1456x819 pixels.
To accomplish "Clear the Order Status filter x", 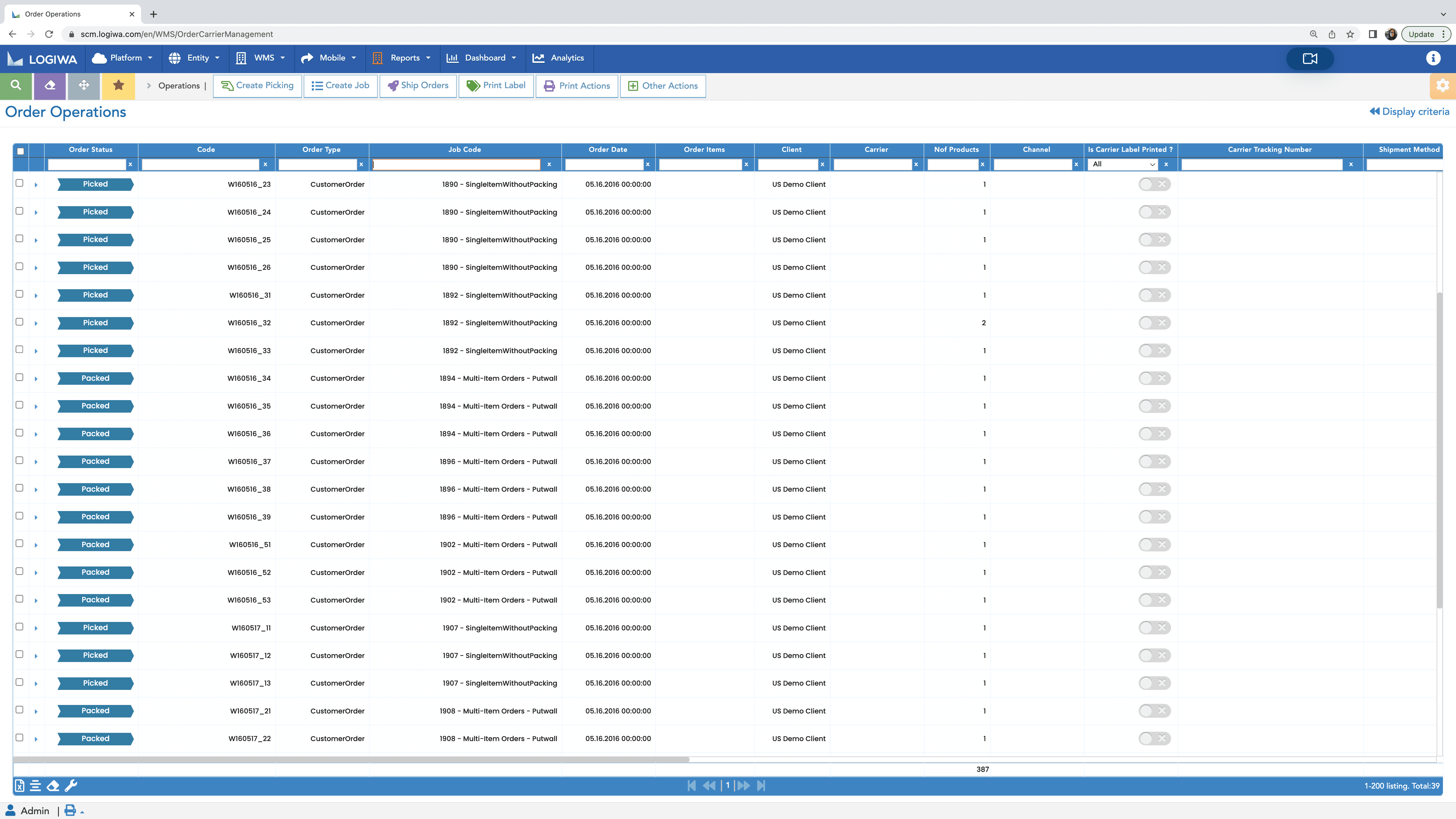I will click(130, 164).
